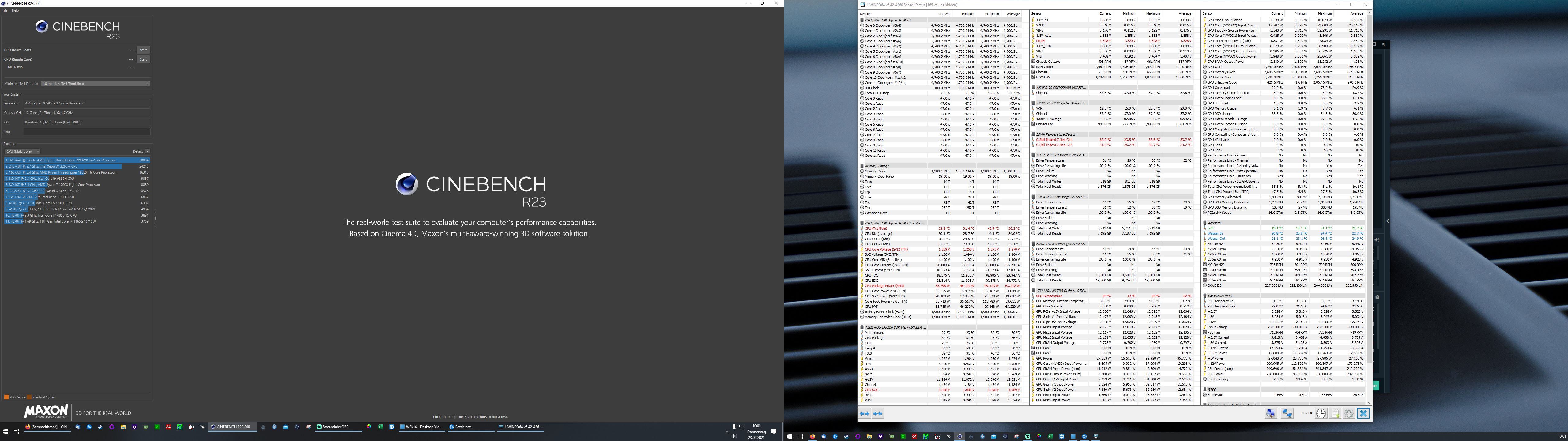Start HWiNFO logging file icon
This screenshot has height=441, width=1568.
click(x=1336, y=413)
